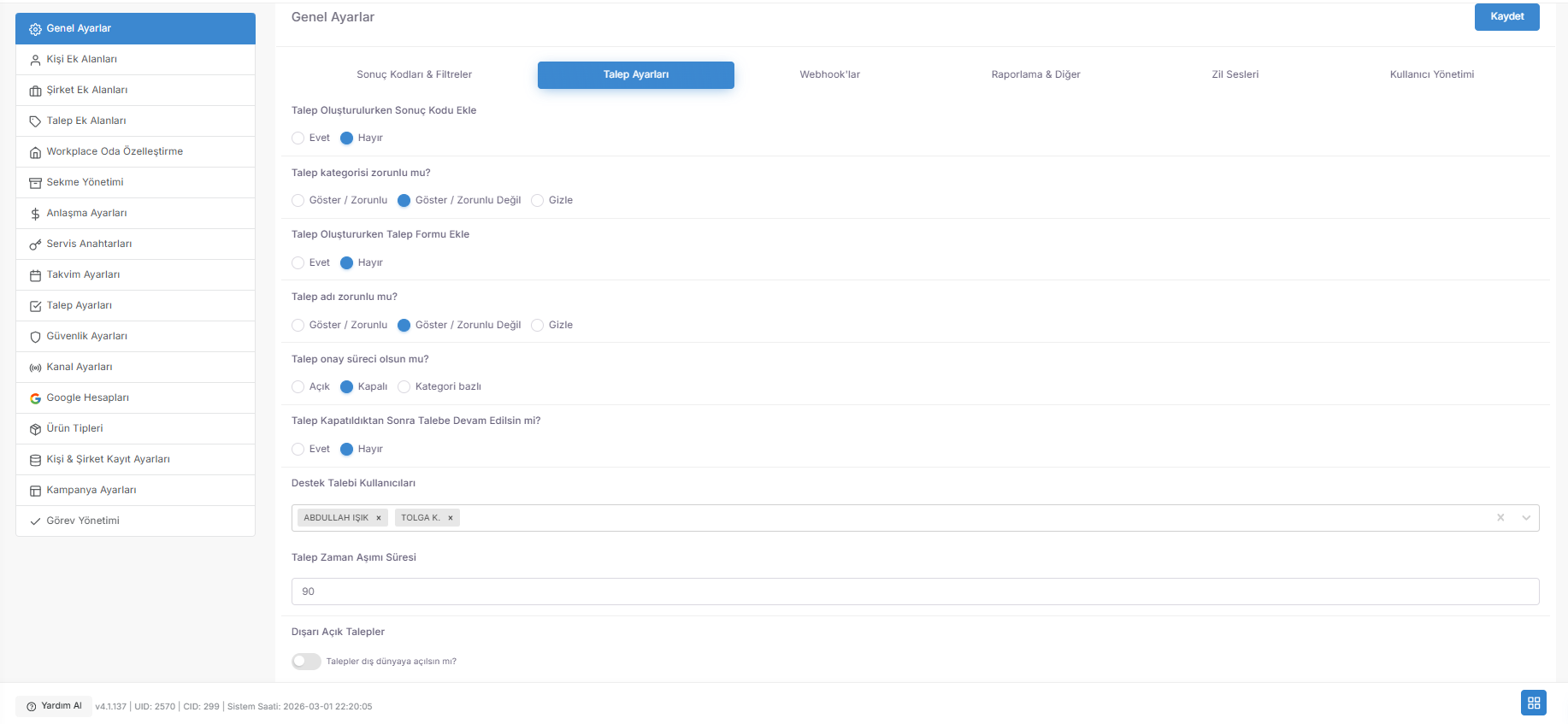Click the tag icon beside Talep Ek Alanları
The width and height of the screenshot is (1568, 724).
(35, 121)
